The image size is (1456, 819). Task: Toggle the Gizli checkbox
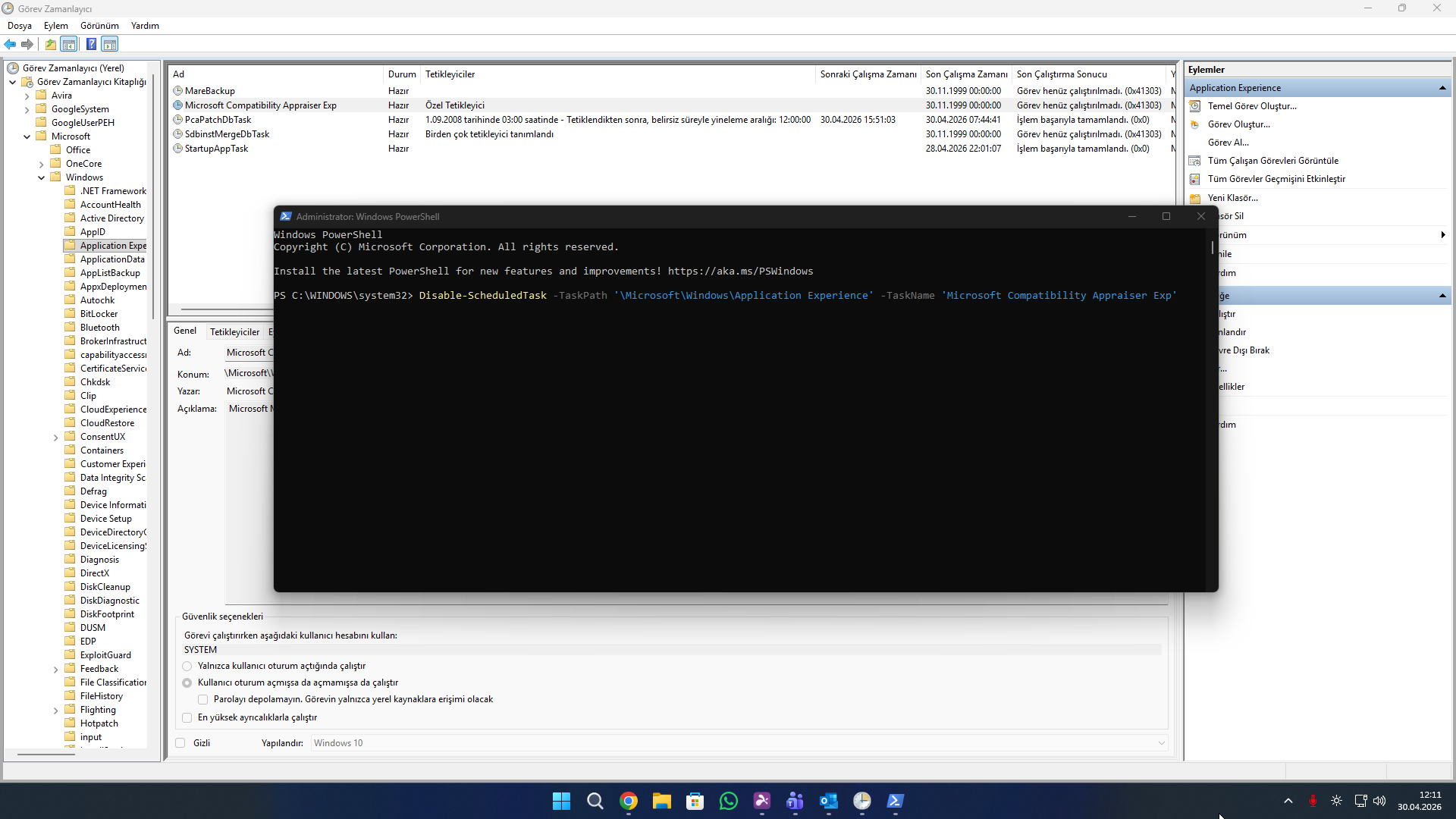point(180,743)
